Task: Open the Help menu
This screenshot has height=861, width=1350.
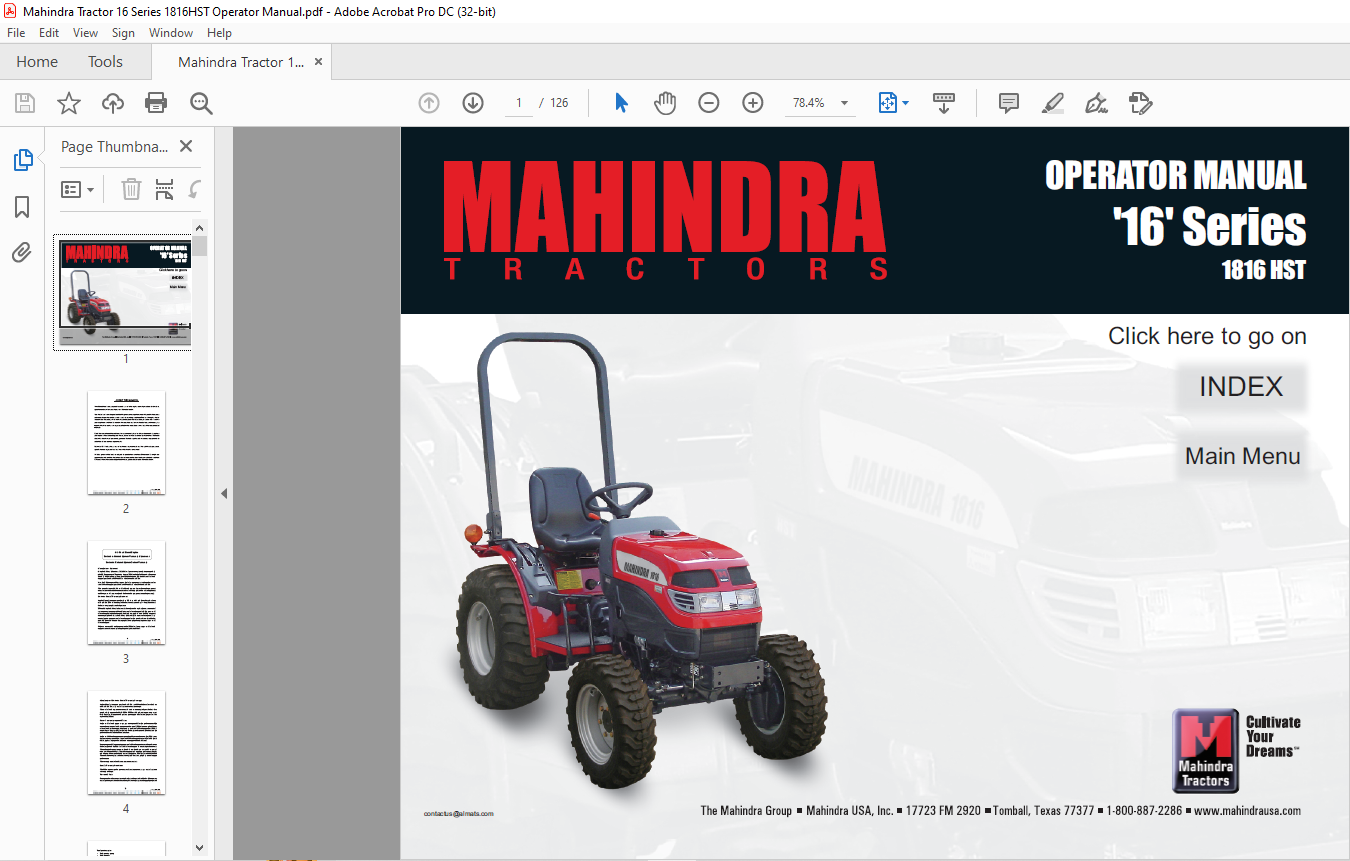Action: [x=219, y=33]
